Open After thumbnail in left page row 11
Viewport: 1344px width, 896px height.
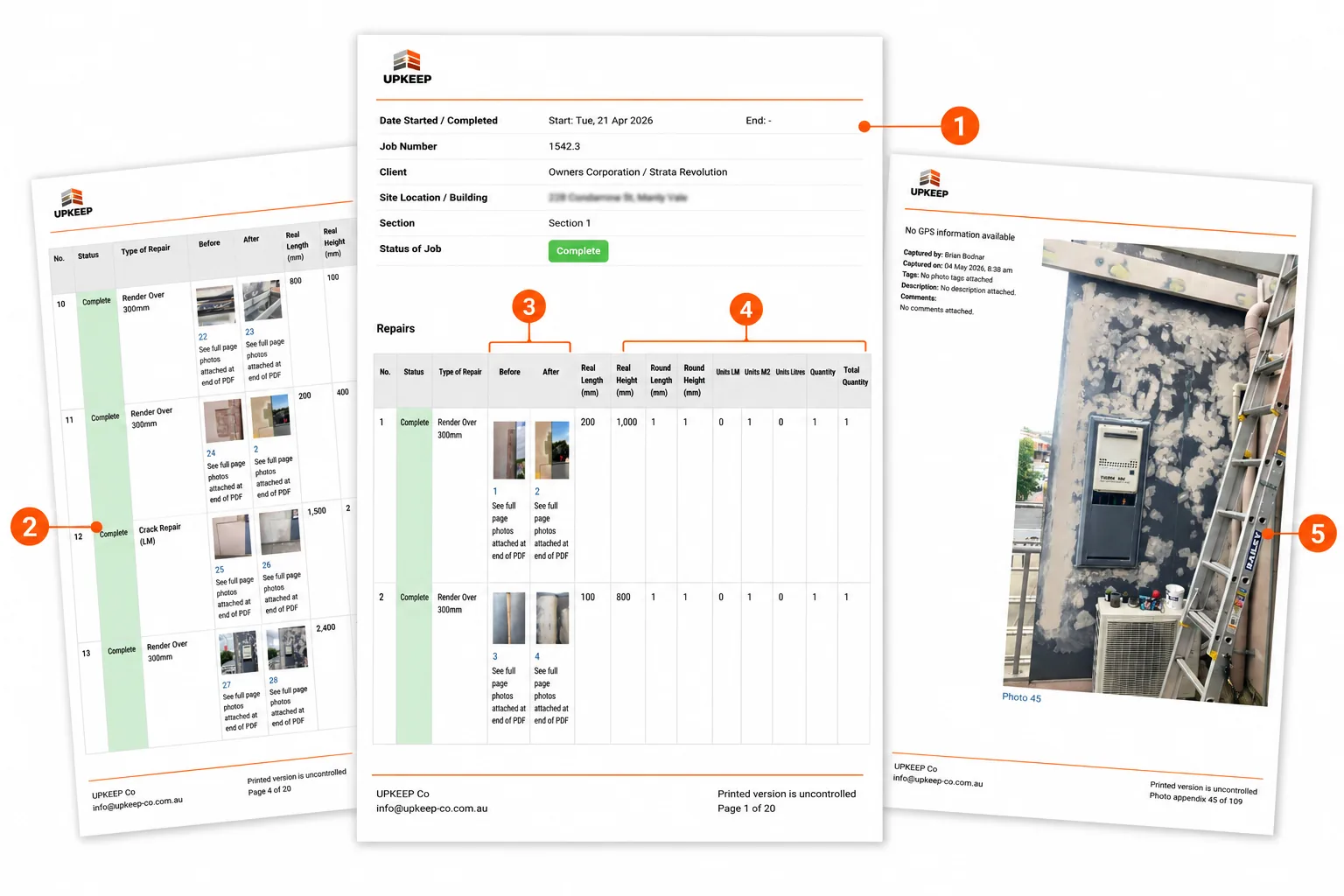click(270, 416)
